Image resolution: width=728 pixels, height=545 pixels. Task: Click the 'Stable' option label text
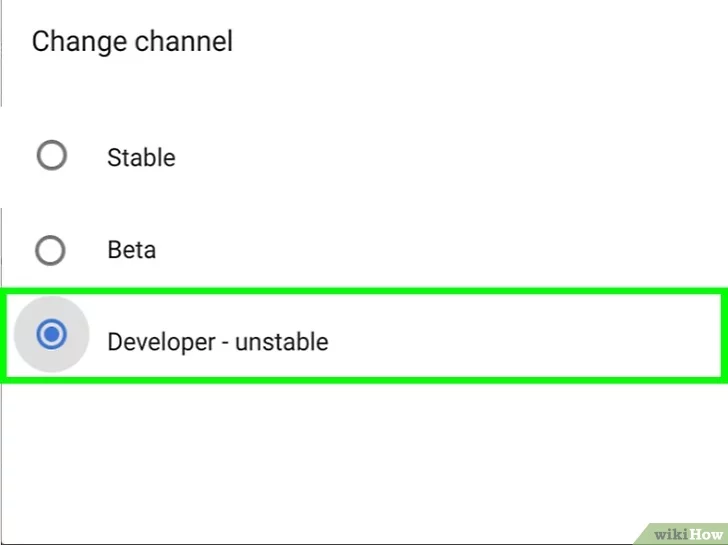point(141,157)
